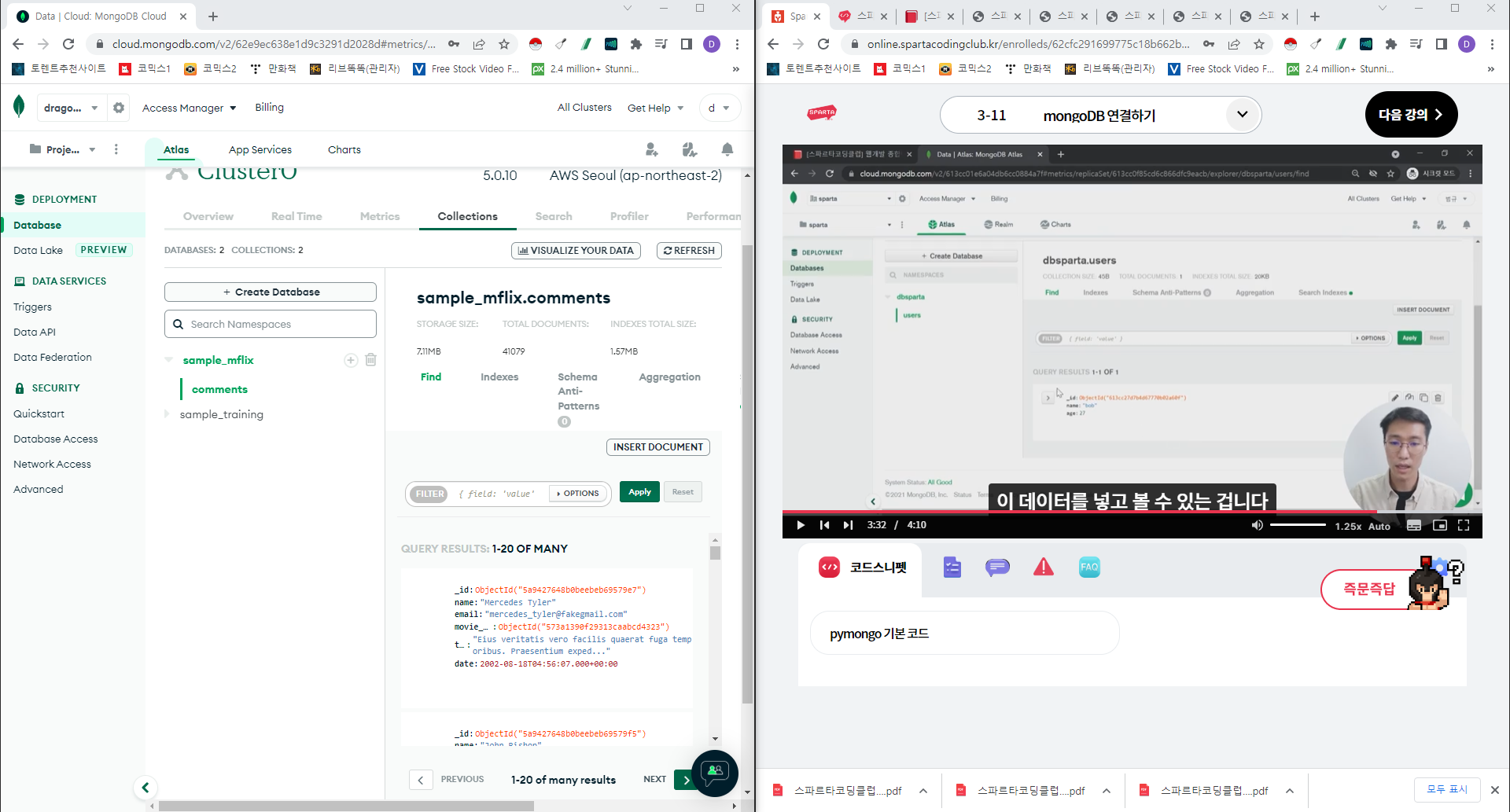This screenshot has height=812, width=1510.
Task: Collapse the sample_mflix database tree
Action: tap(168, 360)
